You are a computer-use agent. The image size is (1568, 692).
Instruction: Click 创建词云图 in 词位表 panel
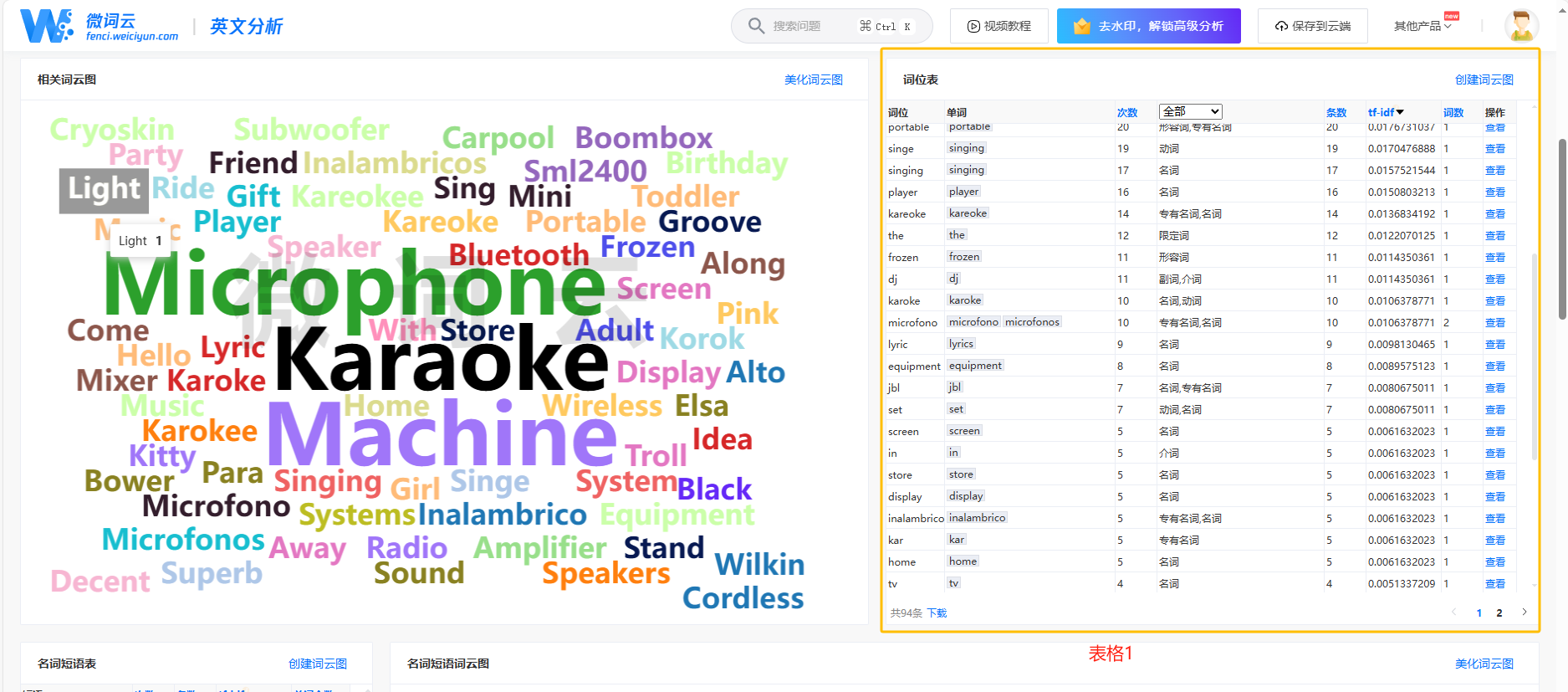[1484, 80]
